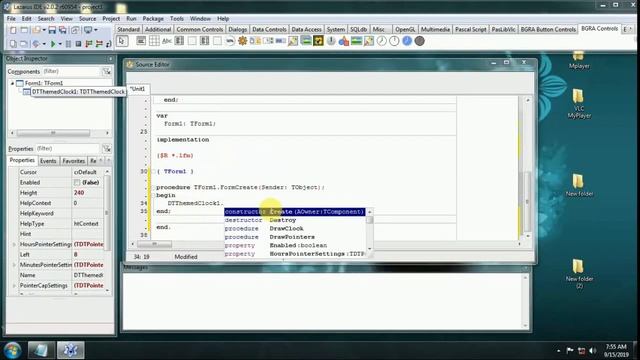Click the properties filter input field

pos(67,149)
